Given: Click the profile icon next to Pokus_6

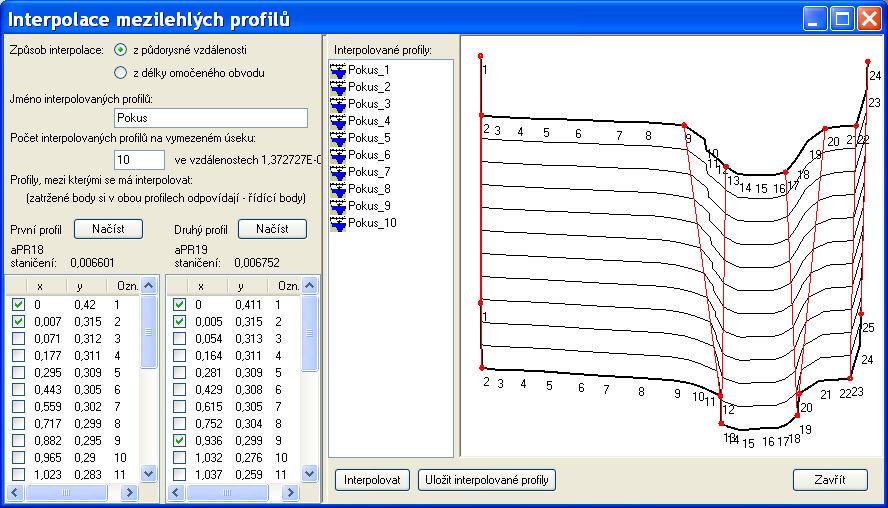Looking at the screenshot, I should point(338,155).
